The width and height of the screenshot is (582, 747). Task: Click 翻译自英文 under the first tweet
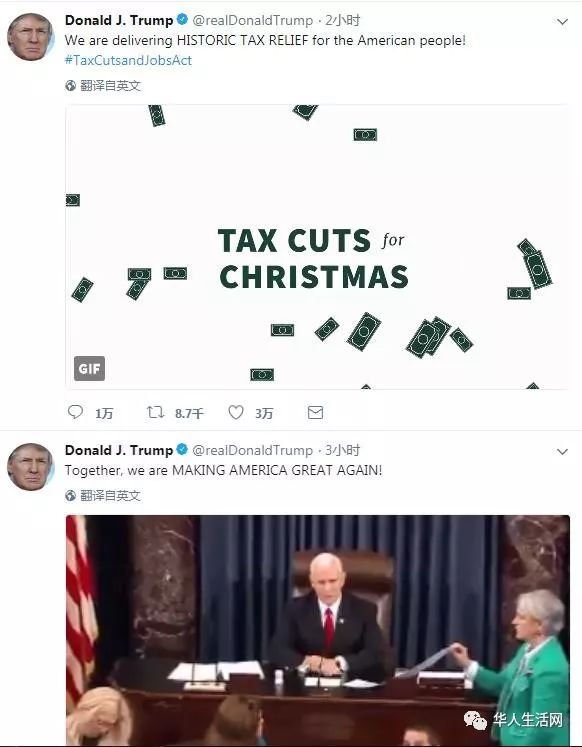tap(110, 86)
